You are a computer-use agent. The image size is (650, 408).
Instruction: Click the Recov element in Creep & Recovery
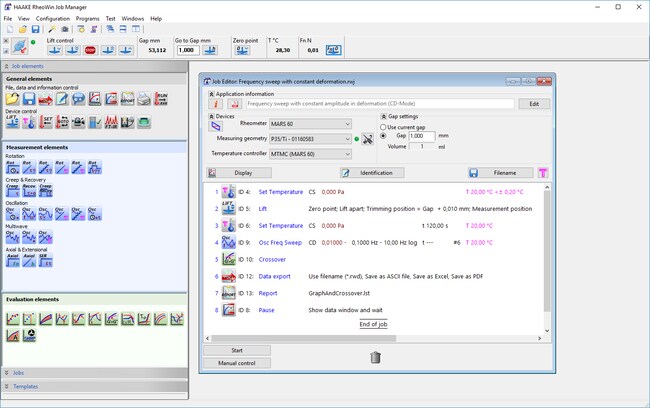pos(29,191)
